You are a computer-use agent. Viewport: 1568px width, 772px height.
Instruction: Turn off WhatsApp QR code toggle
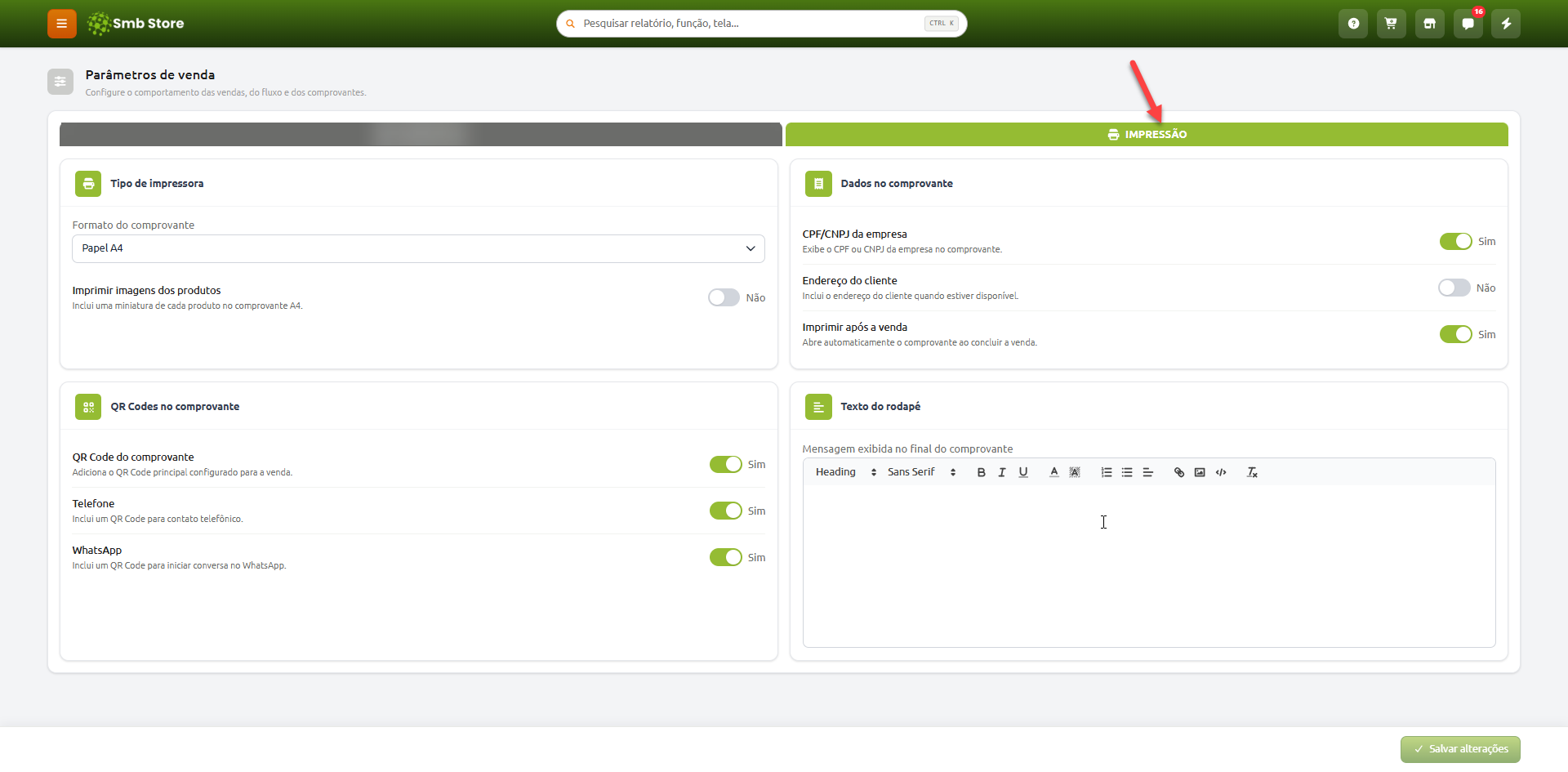click(x=725, y=557)
